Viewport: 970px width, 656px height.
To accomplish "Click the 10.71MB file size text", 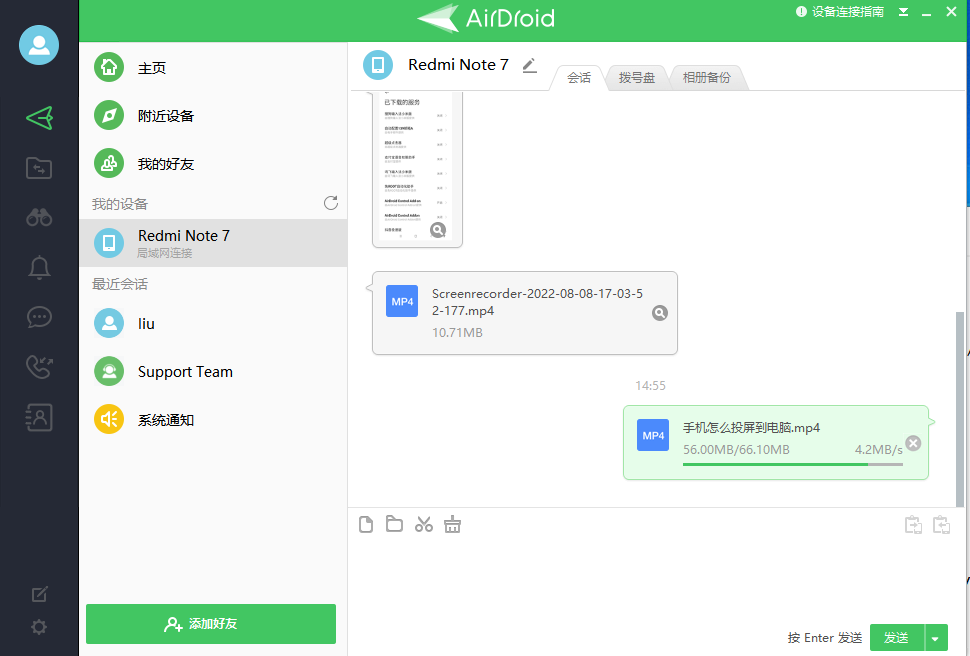I will (x=457, y=333).
